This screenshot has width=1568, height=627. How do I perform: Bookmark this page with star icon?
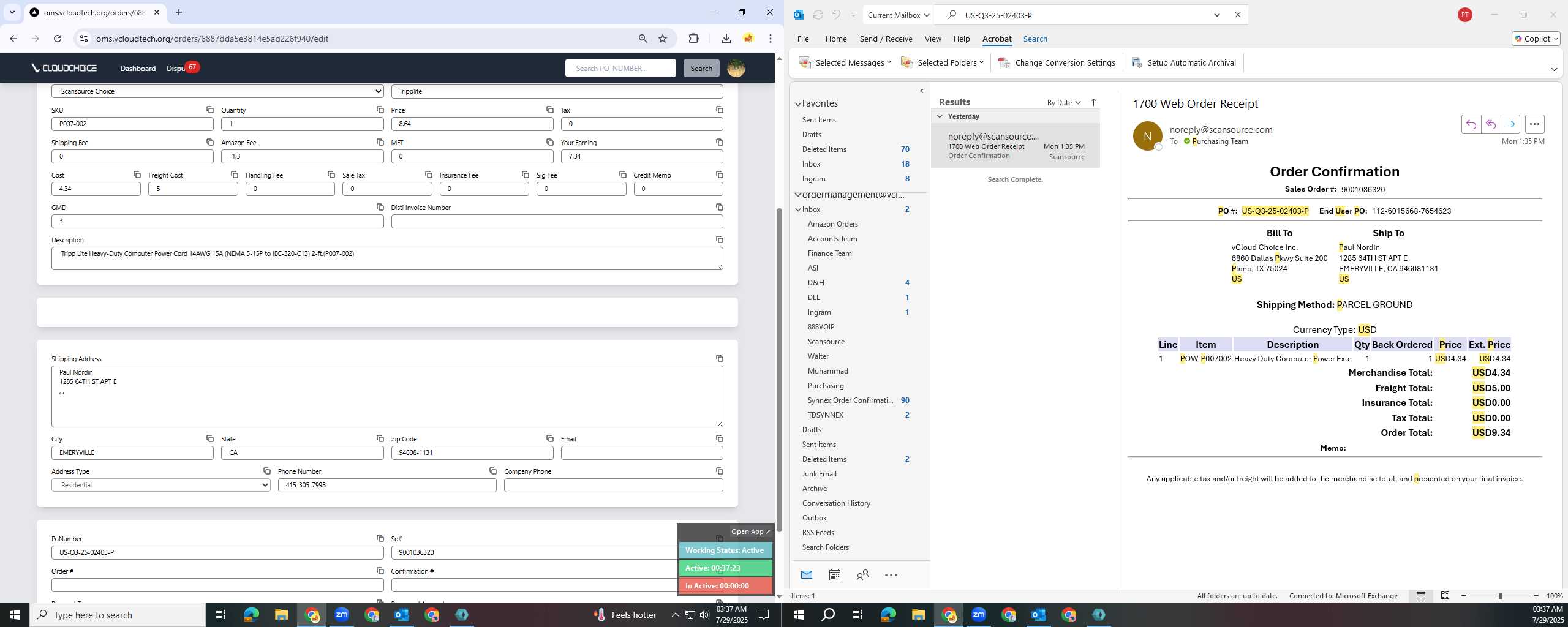(x=663, y=39)
